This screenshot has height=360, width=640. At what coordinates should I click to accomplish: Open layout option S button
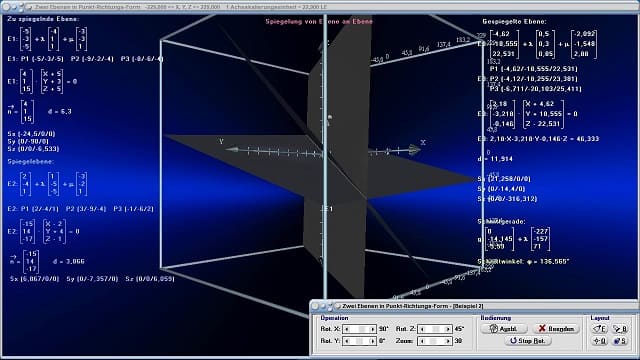tap(620, 341)
